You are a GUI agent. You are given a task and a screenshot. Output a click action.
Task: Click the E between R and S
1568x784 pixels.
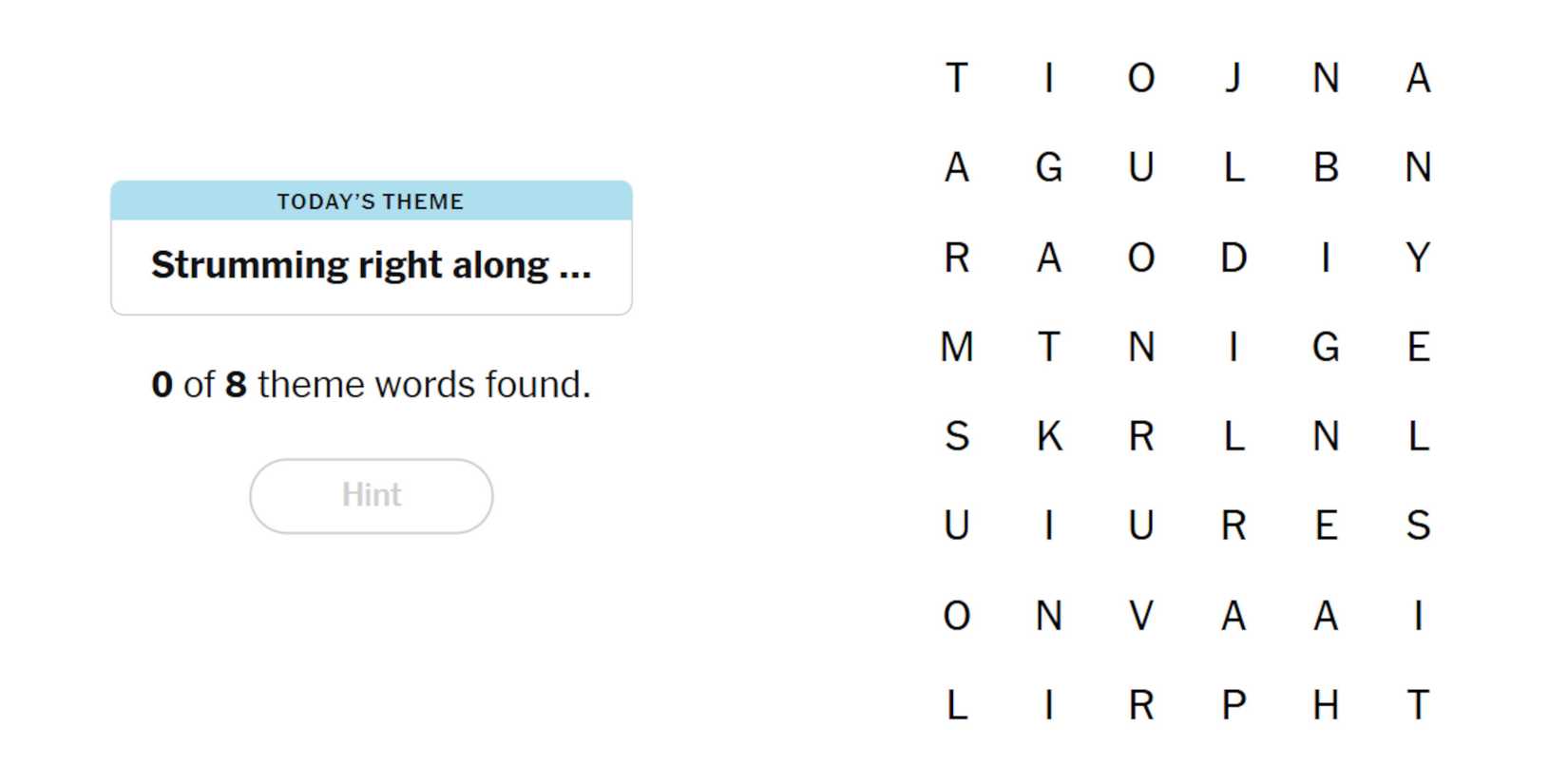[x=1326, y=526]
